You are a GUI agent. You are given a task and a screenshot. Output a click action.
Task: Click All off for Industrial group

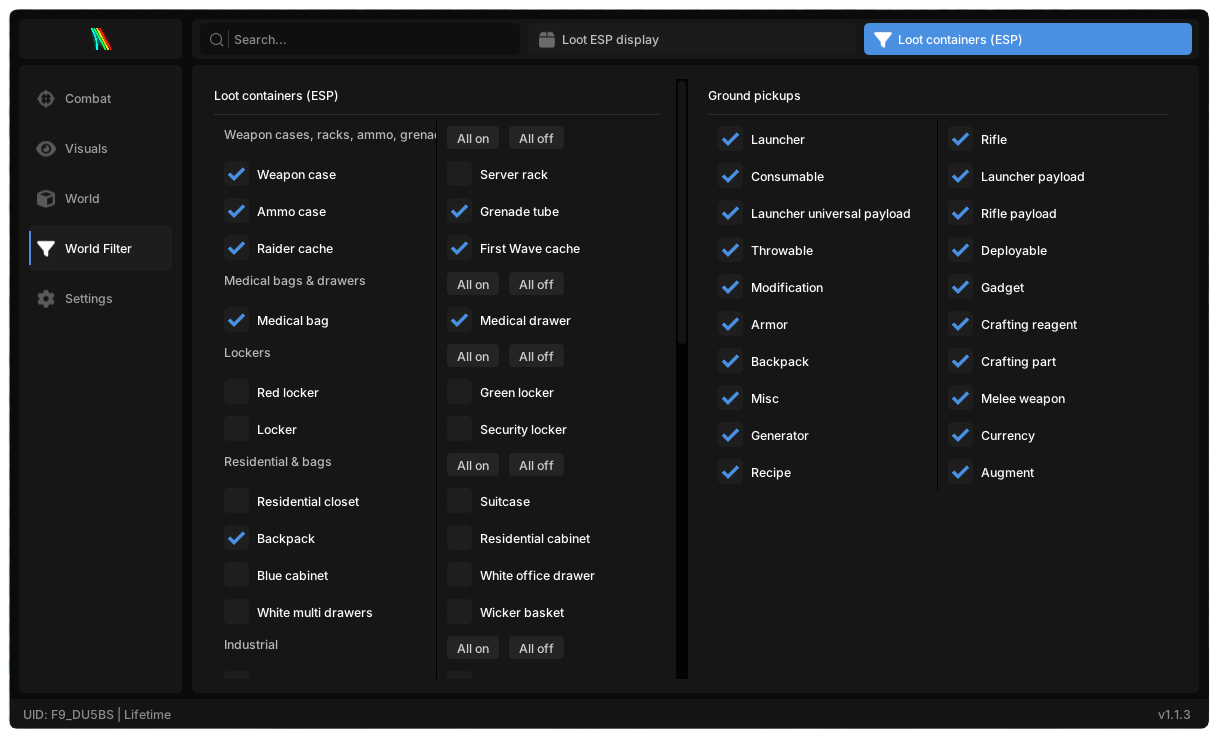536,648
